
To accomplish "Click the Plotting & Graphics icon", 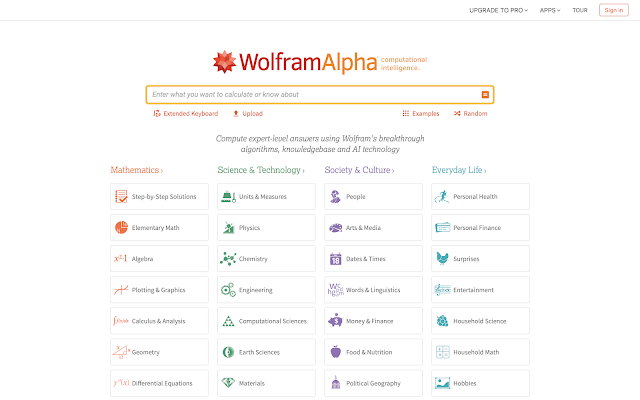I will [x=121, y=290].
